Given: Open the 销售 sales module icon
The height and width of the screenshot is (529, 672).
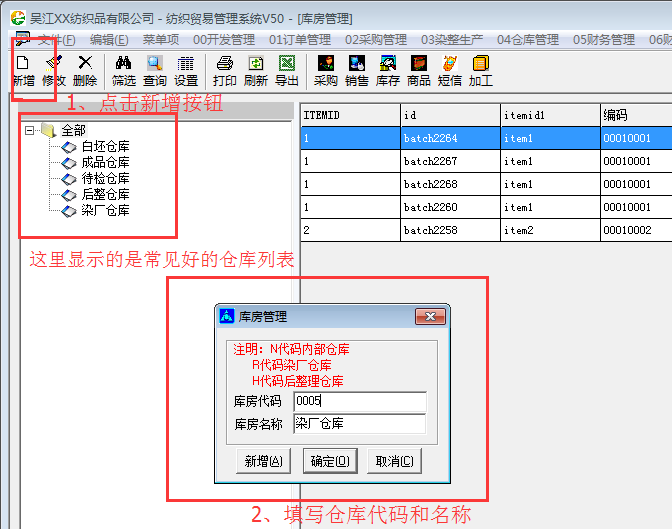Looking at the screenshot, I should point(357,63).
